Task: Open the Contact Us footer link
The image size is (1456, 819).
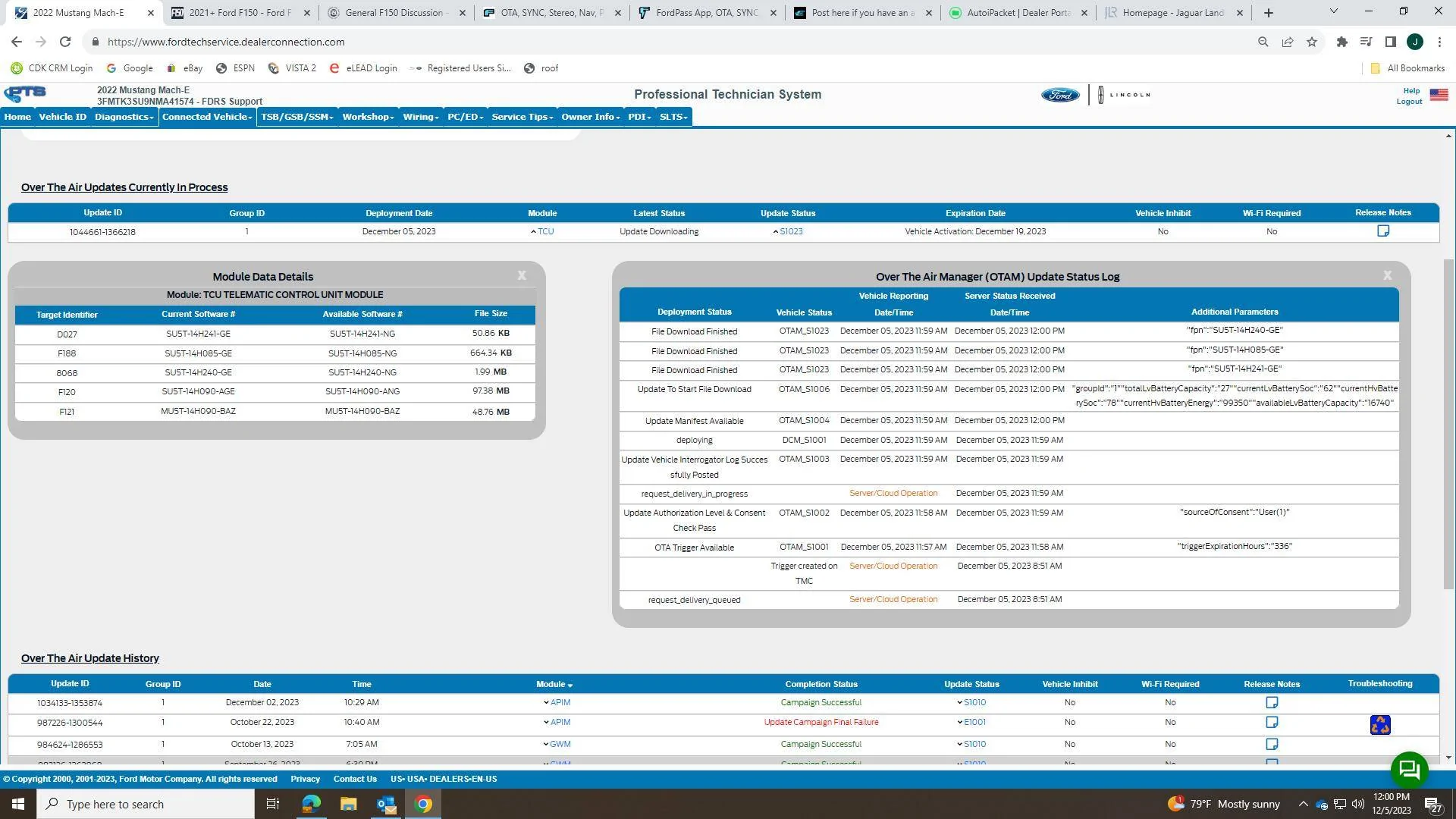Action: point(355,780)
